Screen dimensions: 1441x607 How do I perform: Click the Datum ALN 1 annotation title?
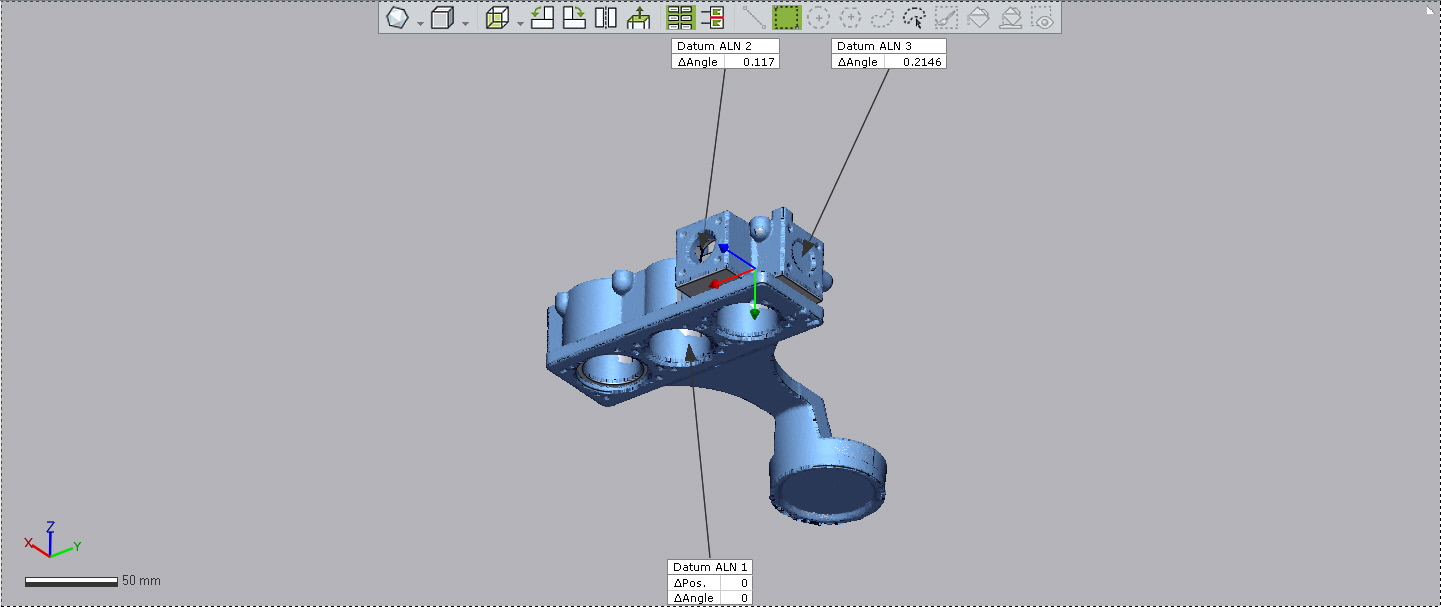(x=710, y=567)
